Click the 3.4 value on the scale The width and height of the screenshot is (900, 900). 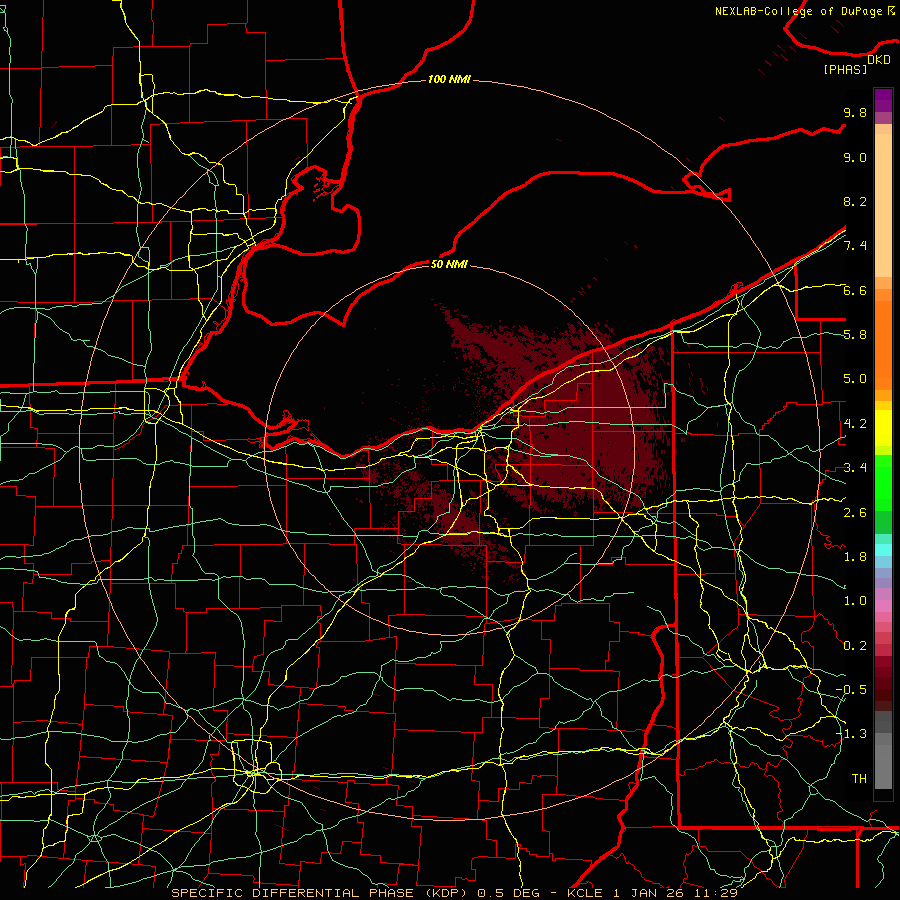coord(855,468)
